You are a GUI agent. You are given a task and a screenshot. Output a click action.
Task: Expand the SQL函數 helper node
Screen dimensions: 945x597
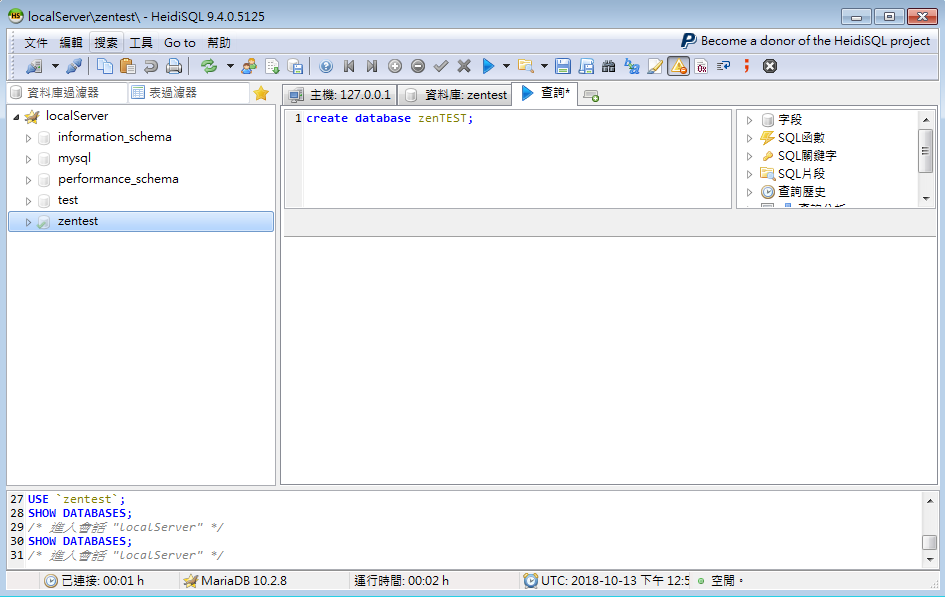tap(749, 139)
